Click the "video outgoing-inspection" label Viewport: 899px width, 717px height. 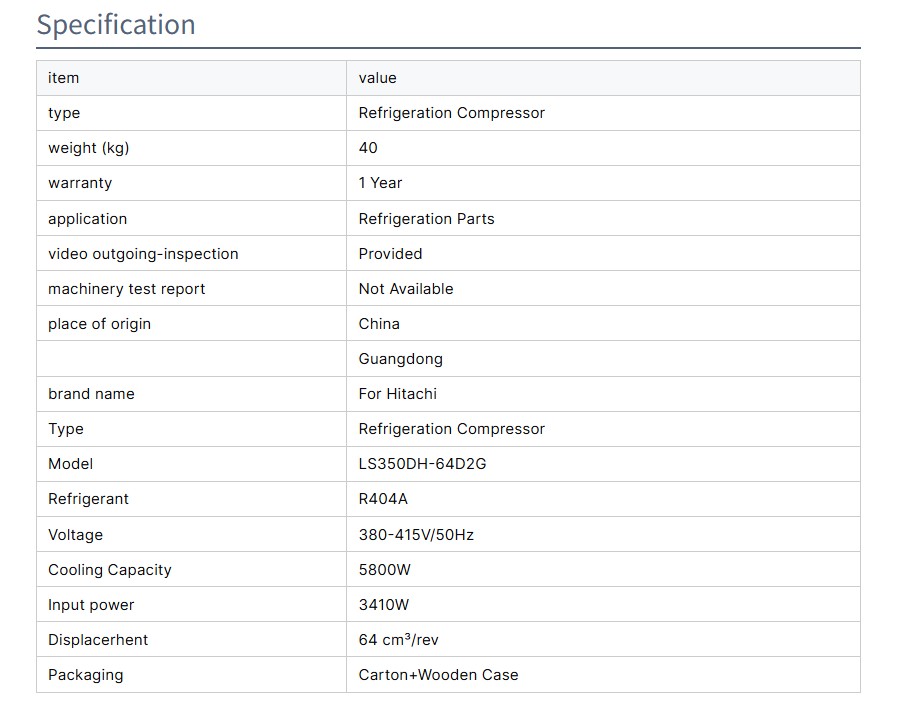tap(143, 254)
